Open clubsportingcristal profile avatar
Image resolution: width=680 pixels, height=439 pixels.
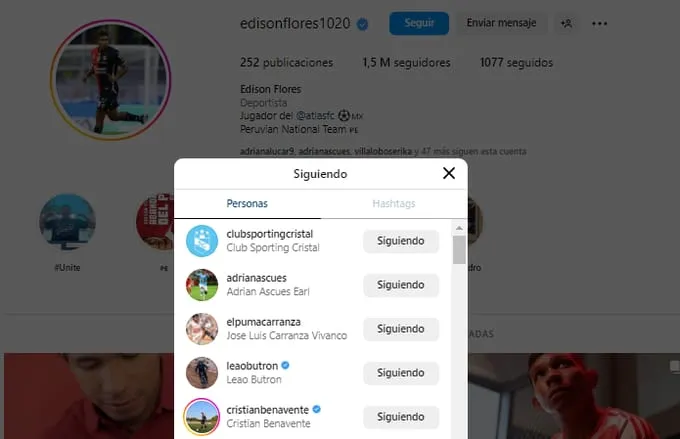pyautogui.click(x=202, y=241)
